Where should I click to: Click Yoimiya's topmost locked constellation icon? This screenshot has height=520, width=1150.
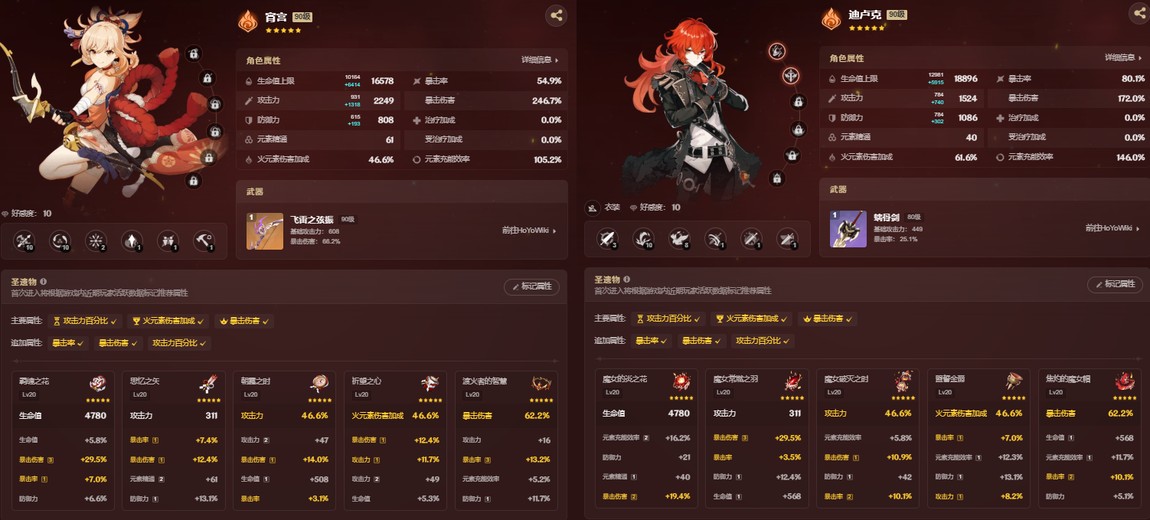point(194,53)
